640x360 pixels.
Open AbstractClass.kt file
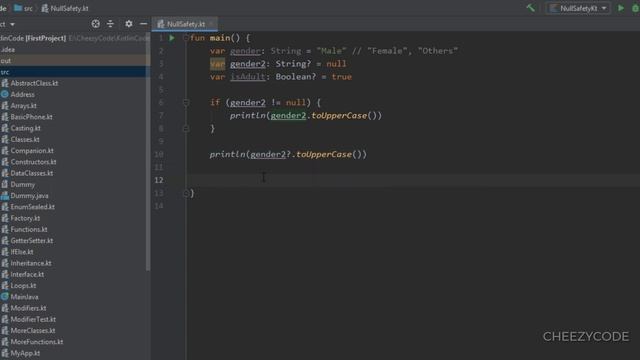pyautogui.click(x=34, y=83)
